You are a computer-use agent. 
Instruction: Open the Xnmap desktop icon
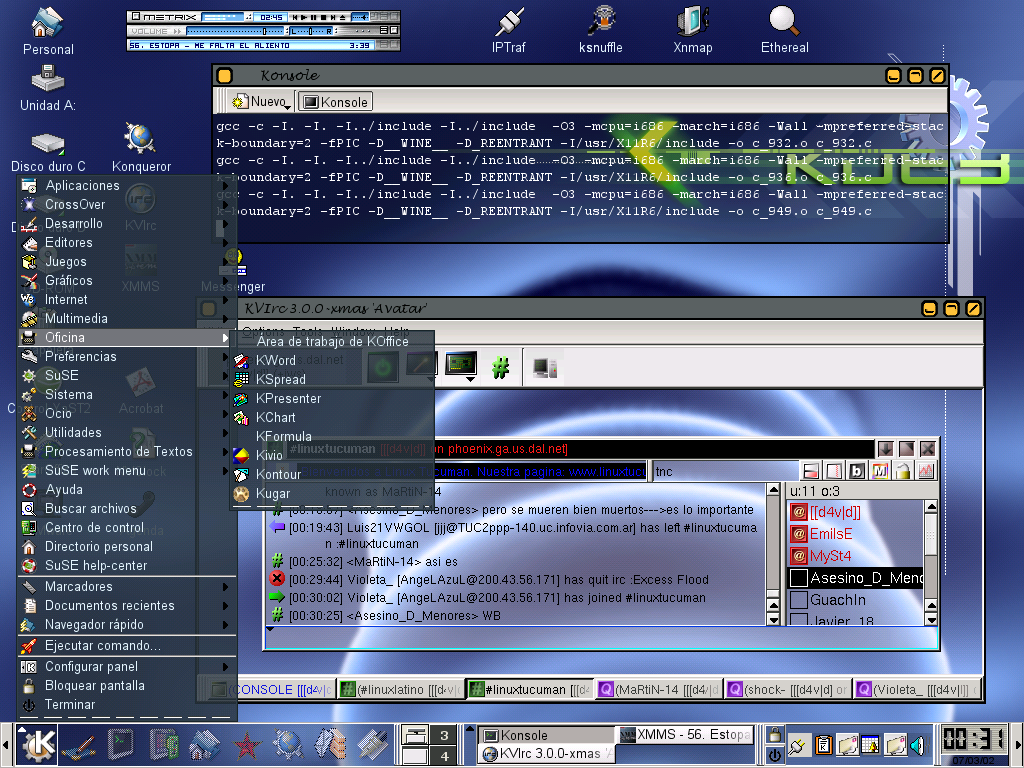(693, 30)
